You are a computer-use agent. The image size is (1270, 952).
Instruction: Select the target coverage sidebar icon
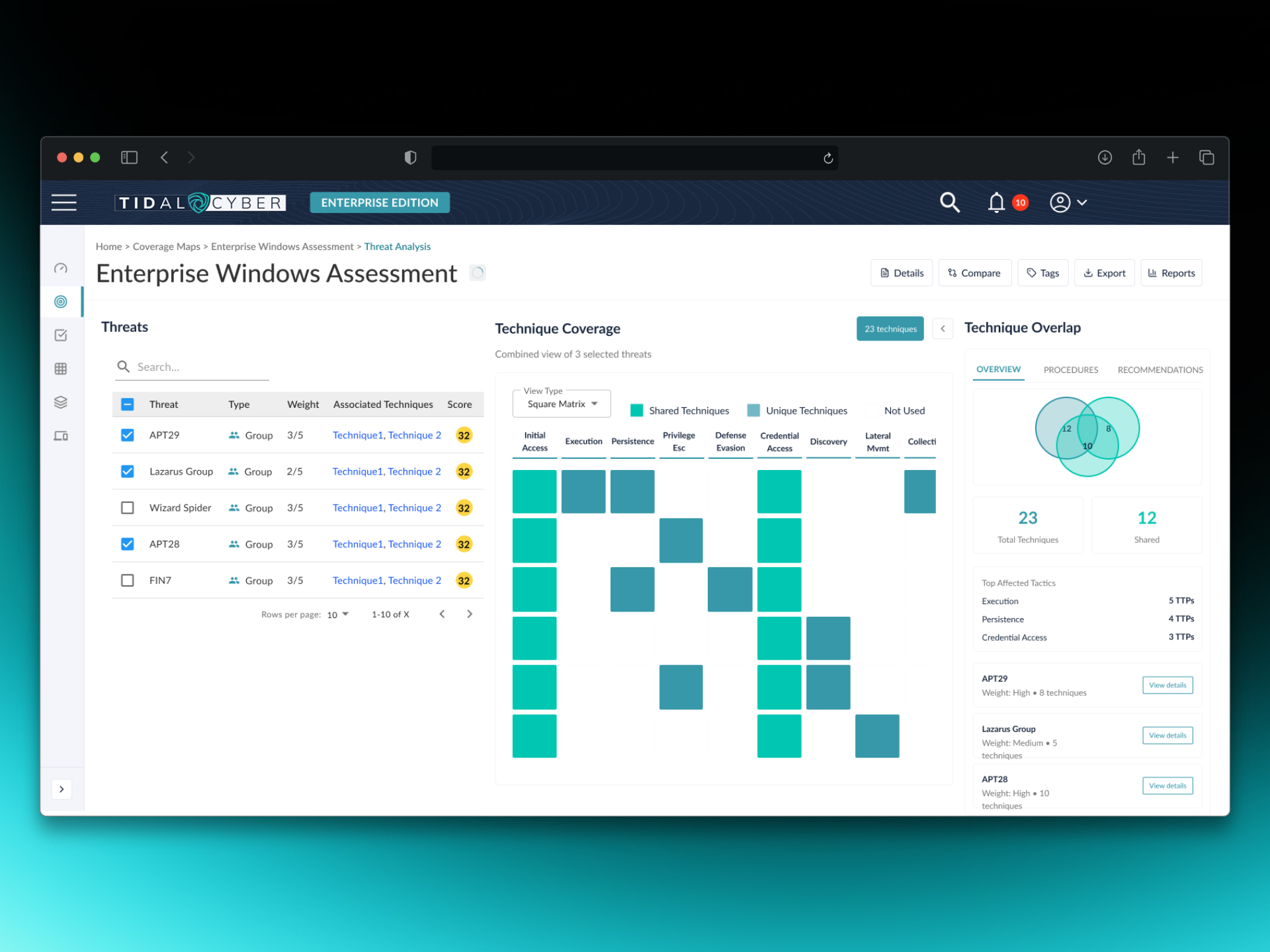tap(61, 301)
